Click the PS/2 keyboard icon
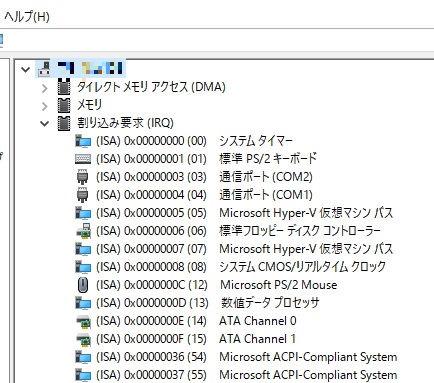Image resolution: width=434 pixels, height=383 pixels. pos(83,159)
